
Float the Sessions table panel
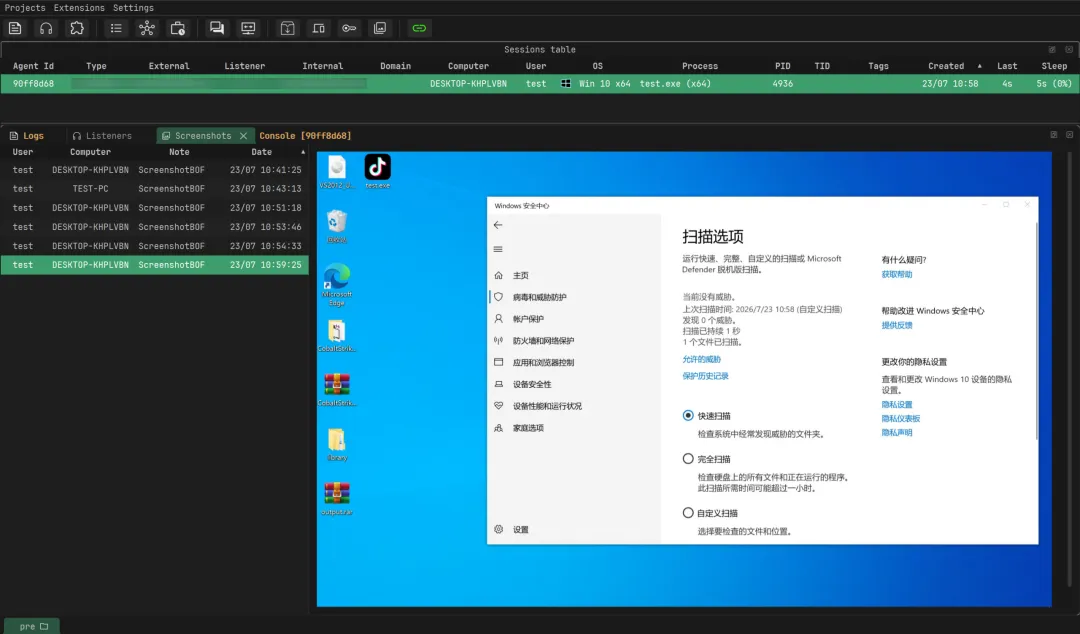[1052, 50]
